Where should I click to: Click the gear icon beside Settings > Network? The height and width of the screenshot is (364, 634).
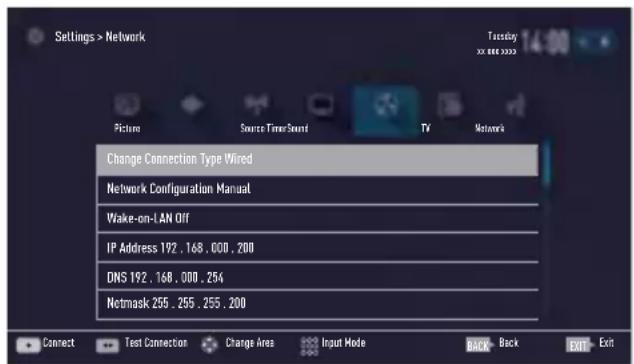click(x=35, y=37)
